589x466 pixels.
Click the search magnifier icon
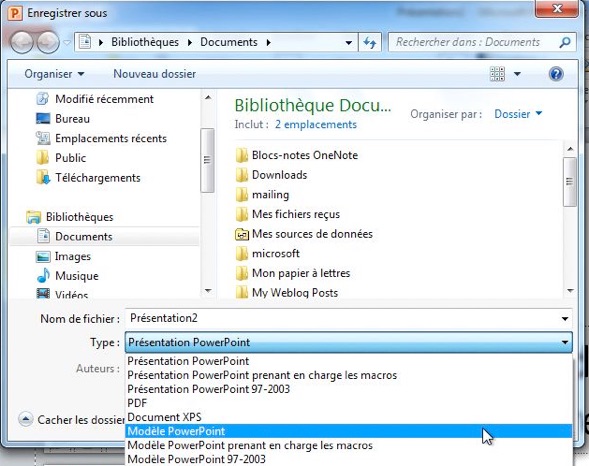coord(565,42)
